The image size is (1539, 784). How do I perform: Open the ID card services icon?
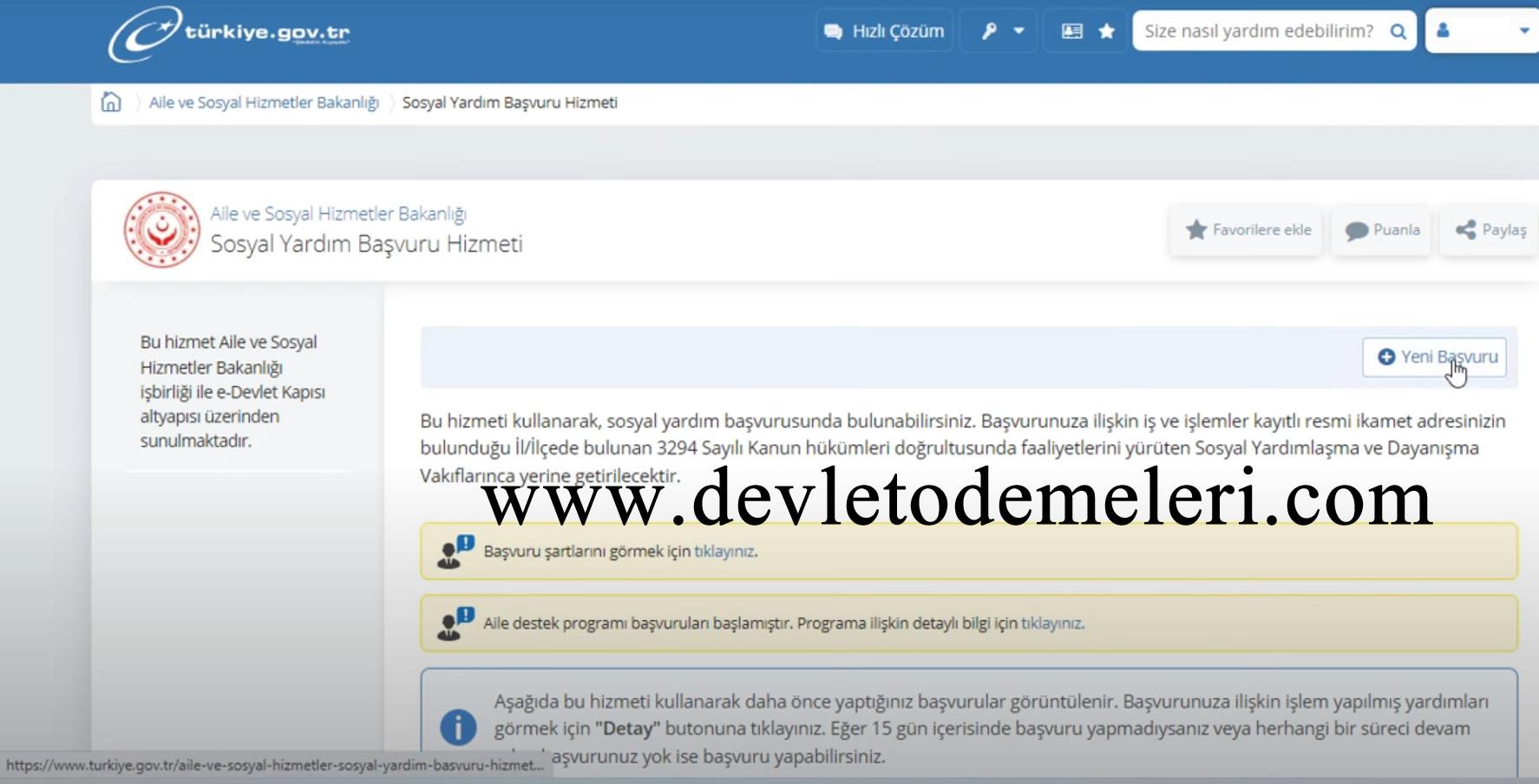point(1072,31)
